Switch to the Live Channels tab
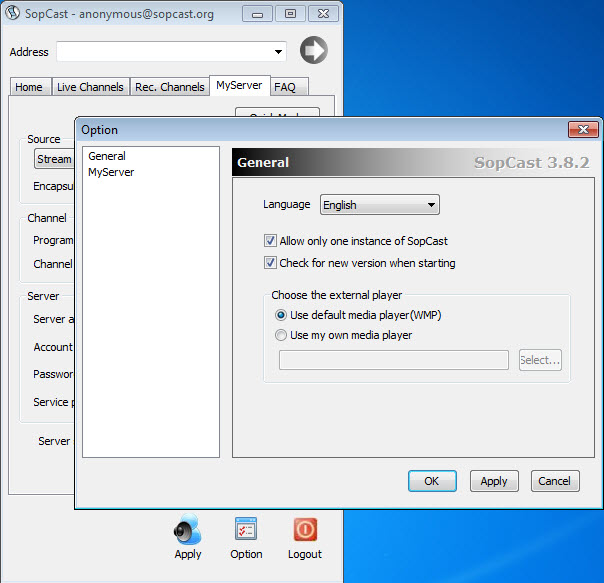The height and width of the screenshot is (583, 604). pyautogui.click(x=90, y=87)
